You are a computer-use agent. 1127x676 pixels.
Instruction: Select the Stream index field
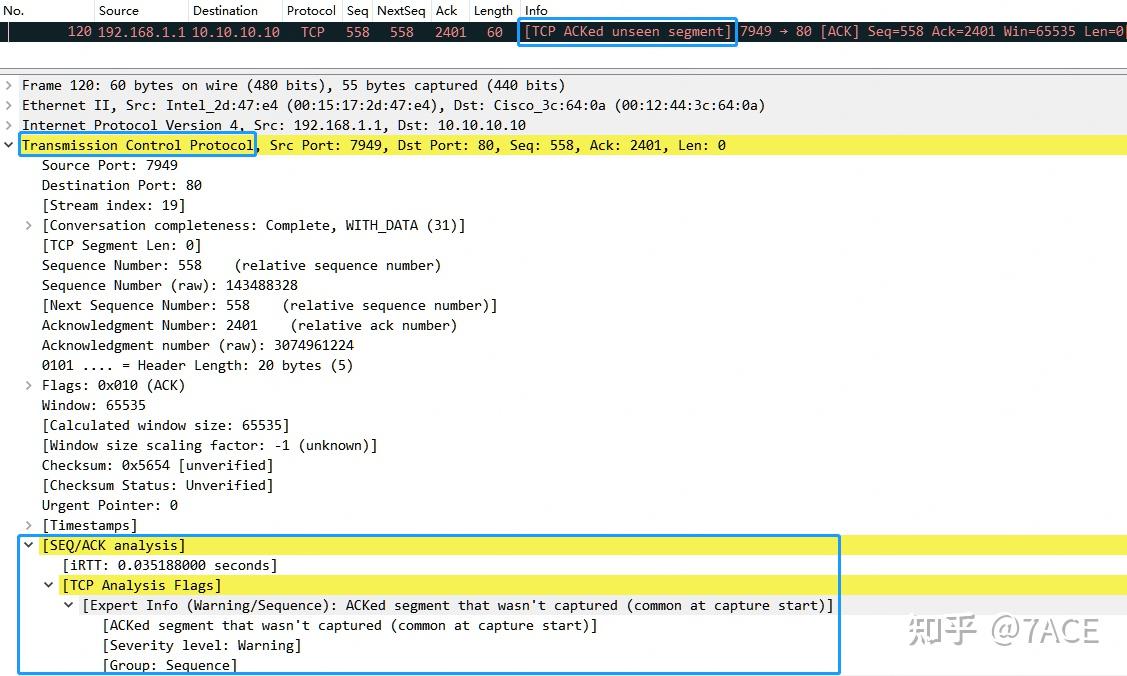point(106,205)
